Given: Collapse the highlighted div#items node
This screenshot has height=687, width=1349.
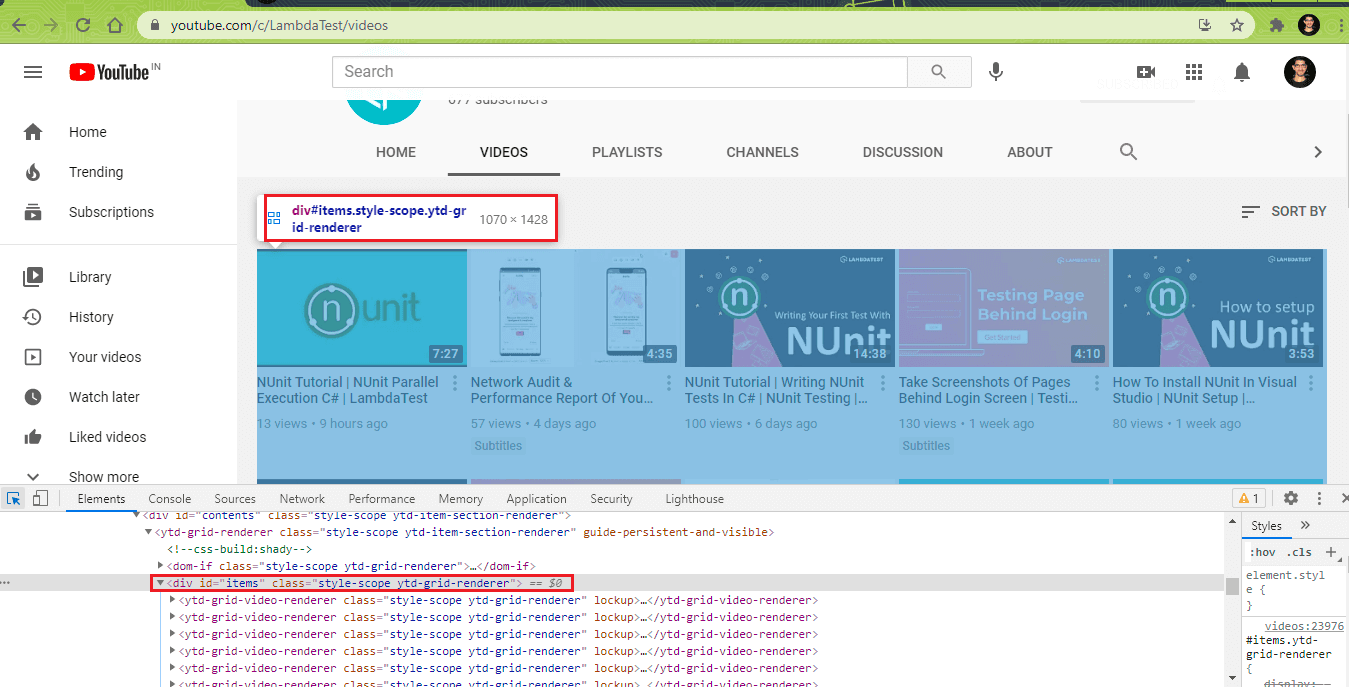Looking at the screenshot, I should pos(160,582).
